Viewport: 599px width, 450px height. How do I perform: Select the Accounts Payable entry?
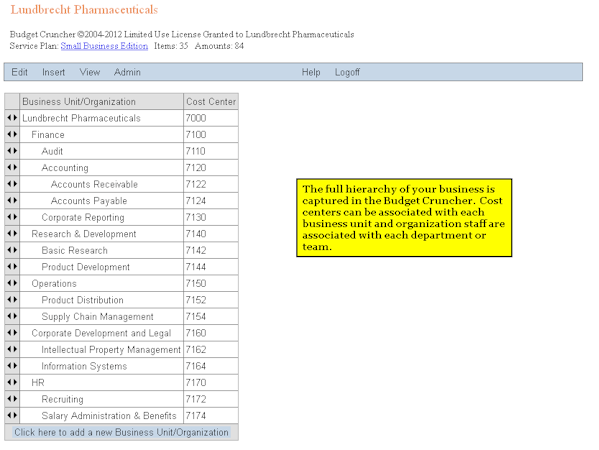tap(89, 201)
